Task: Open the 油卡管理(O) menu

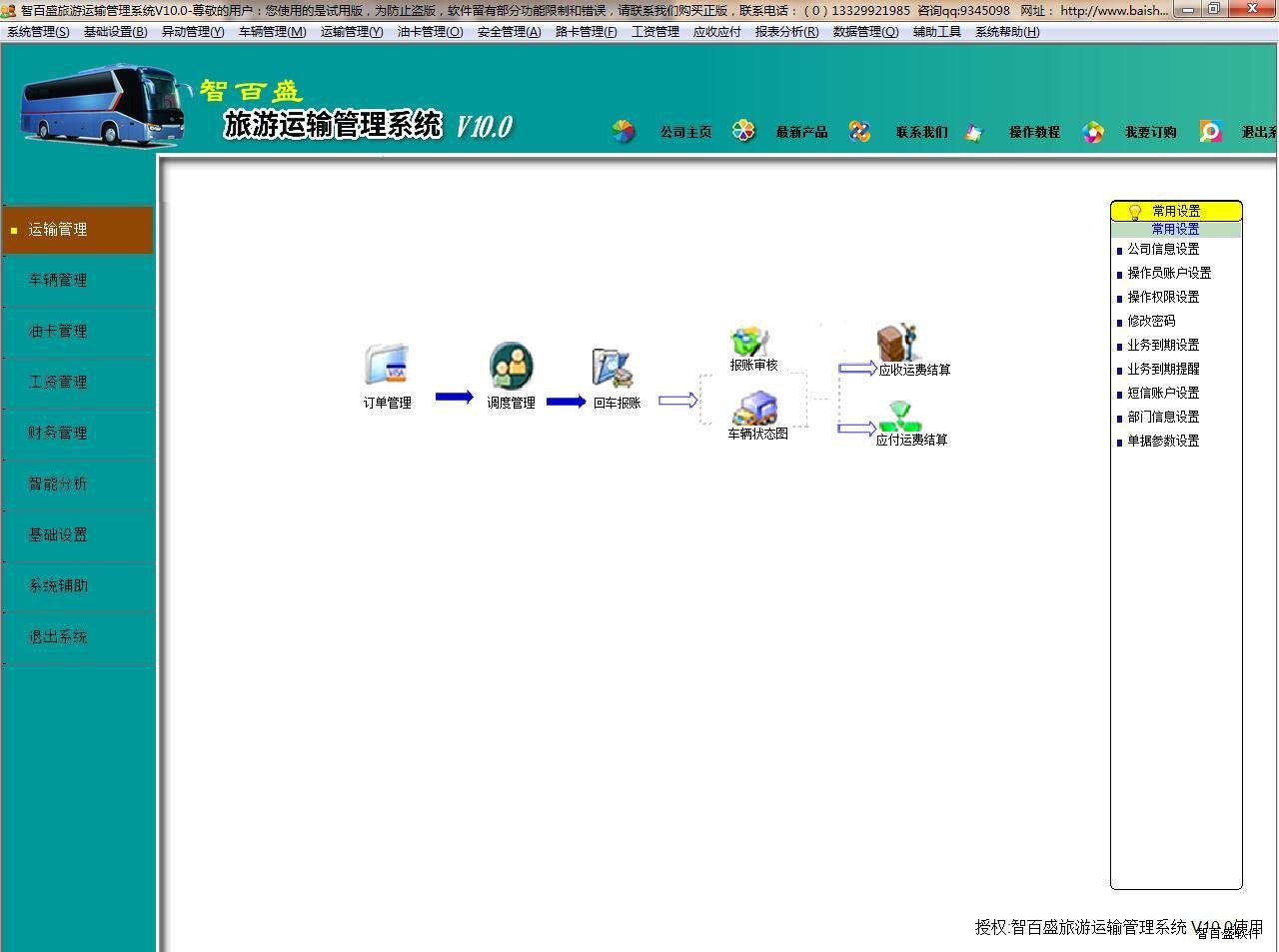Action: click(430, 32)
